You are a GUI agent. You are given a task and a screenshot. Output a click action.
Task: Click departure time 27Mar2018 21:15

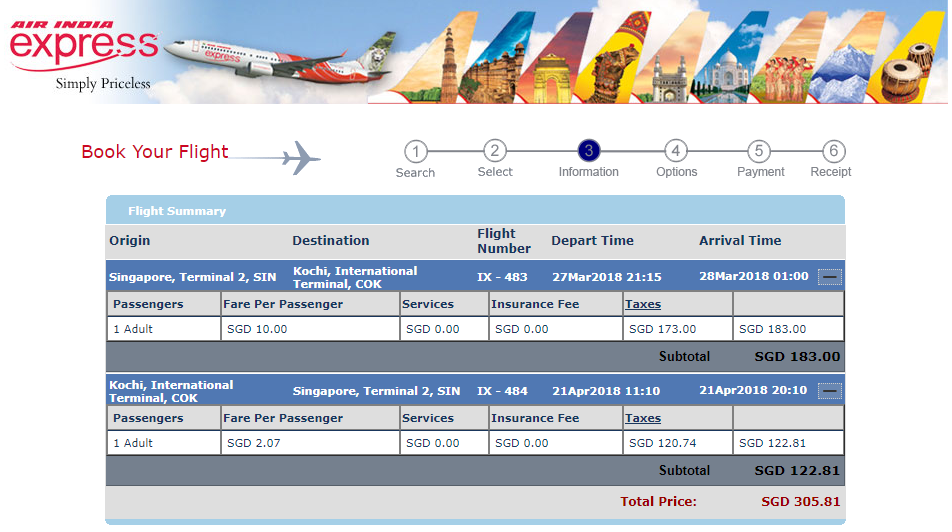point(607,277)
